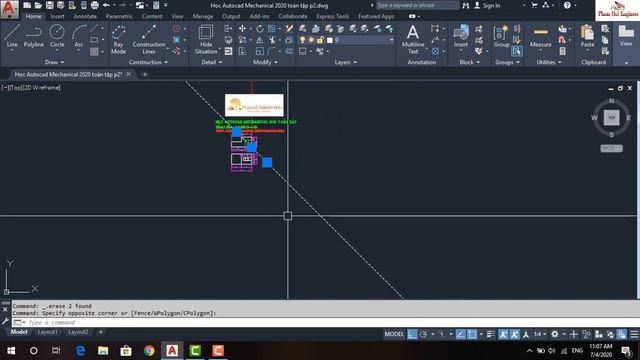Toggle group selection in Groups panel
Viewport: 640px width, 360px height.
tap(516, 51)
